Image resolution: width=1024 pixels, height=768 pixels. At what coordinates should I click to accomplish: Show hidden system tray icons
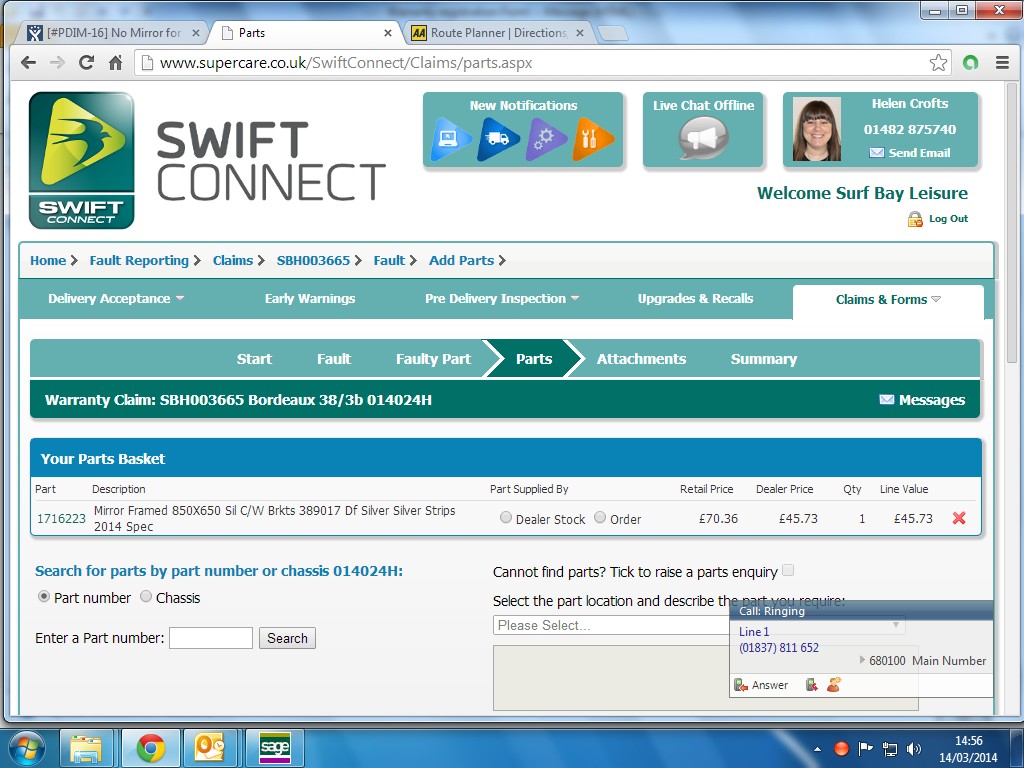[817, 750]
